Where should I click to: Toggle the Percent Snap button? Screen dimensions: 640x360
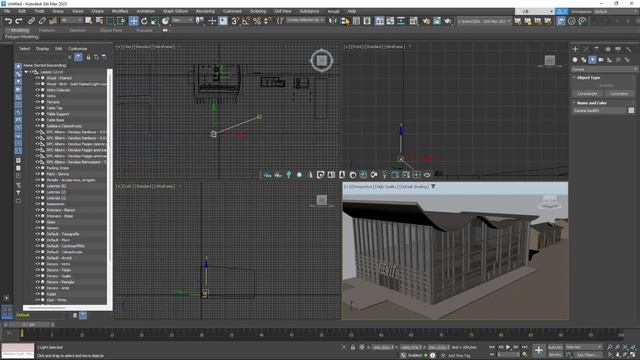coord(257,21)
